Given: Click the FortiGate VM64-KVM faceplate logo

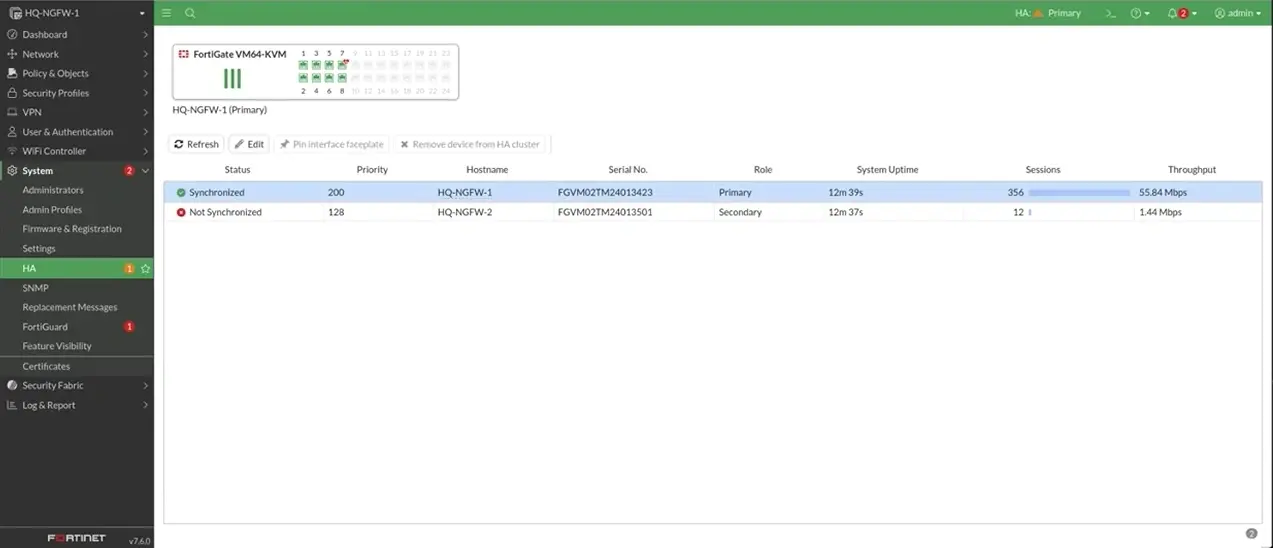Looking at the screenshot, I should (x=184, y=54).
